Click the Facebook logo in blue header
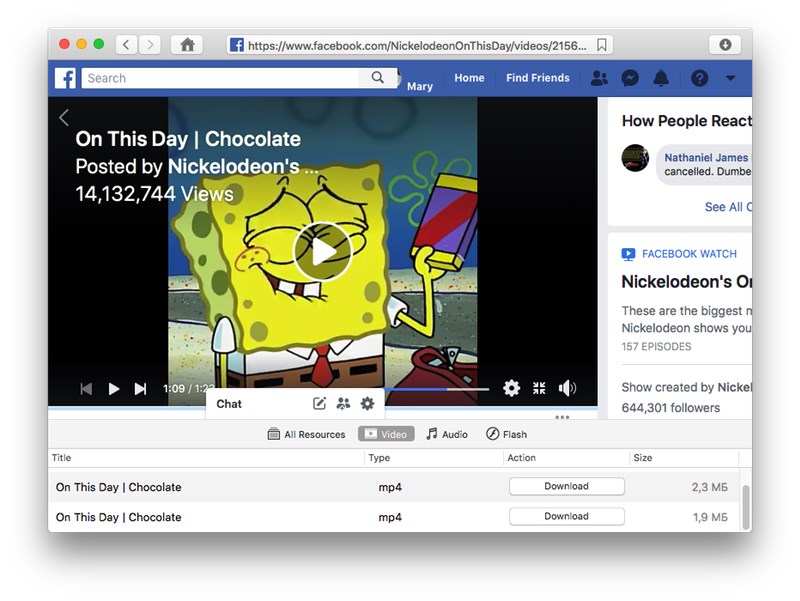This screenshot has height=601, width=800. 65,78
